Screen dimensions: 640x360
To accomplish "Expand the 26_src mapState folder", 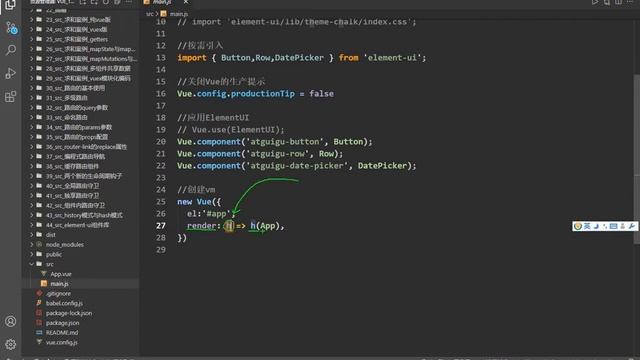I will 90,49.
